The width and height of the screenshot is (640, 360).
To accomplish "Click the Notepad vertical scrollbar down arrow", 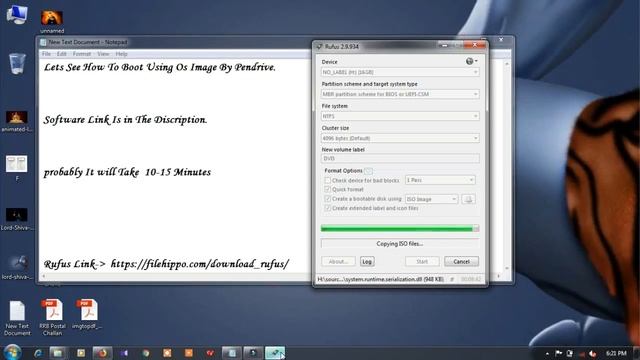I will [x=507, y=269].
